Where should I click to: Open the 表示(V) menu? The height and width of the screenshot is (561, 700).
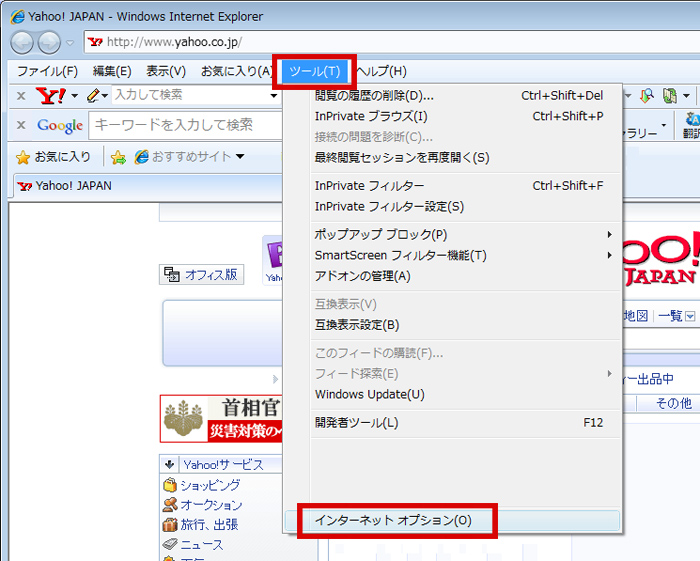tap(166, 71)
